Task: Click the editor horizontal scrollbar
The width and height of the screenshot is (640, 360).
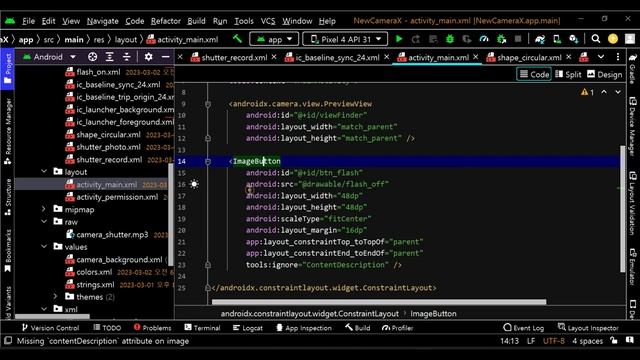Action: click(x=379, y=302)
